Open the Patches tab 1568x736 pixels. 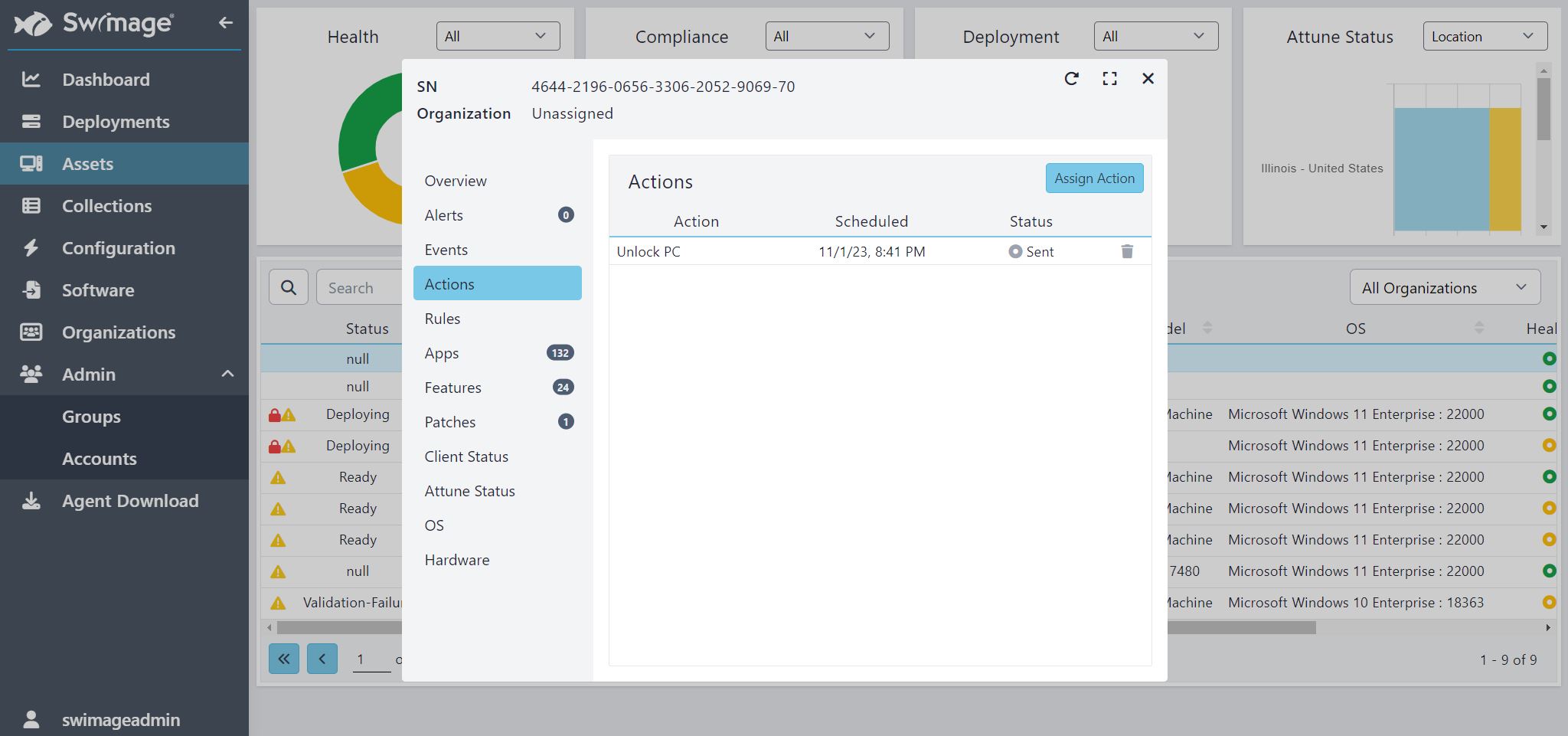point(498,422)
